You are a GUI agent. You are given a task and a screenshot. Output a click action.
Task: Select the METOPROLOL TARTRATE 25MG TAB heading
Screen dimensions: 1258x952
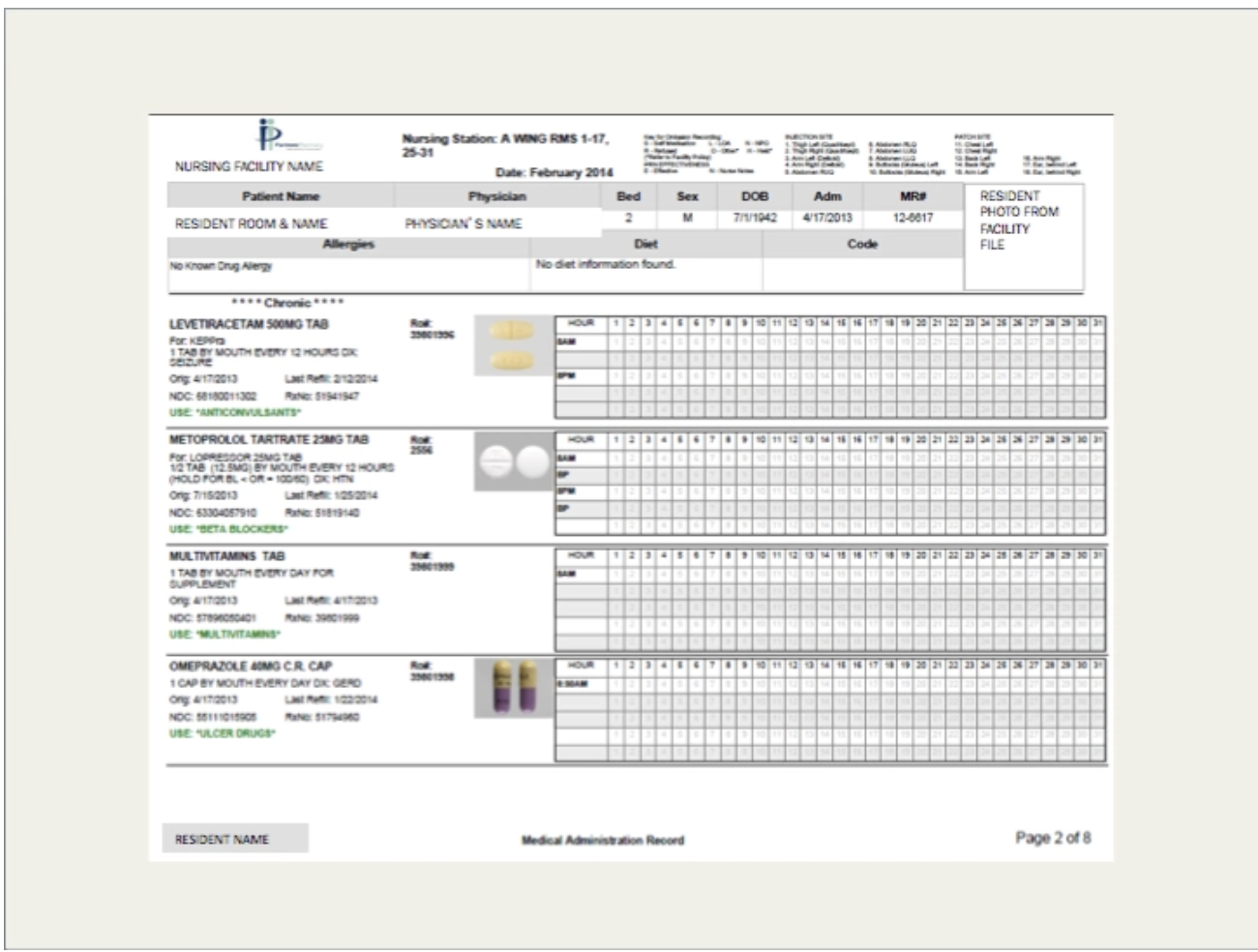click(268, 440)
